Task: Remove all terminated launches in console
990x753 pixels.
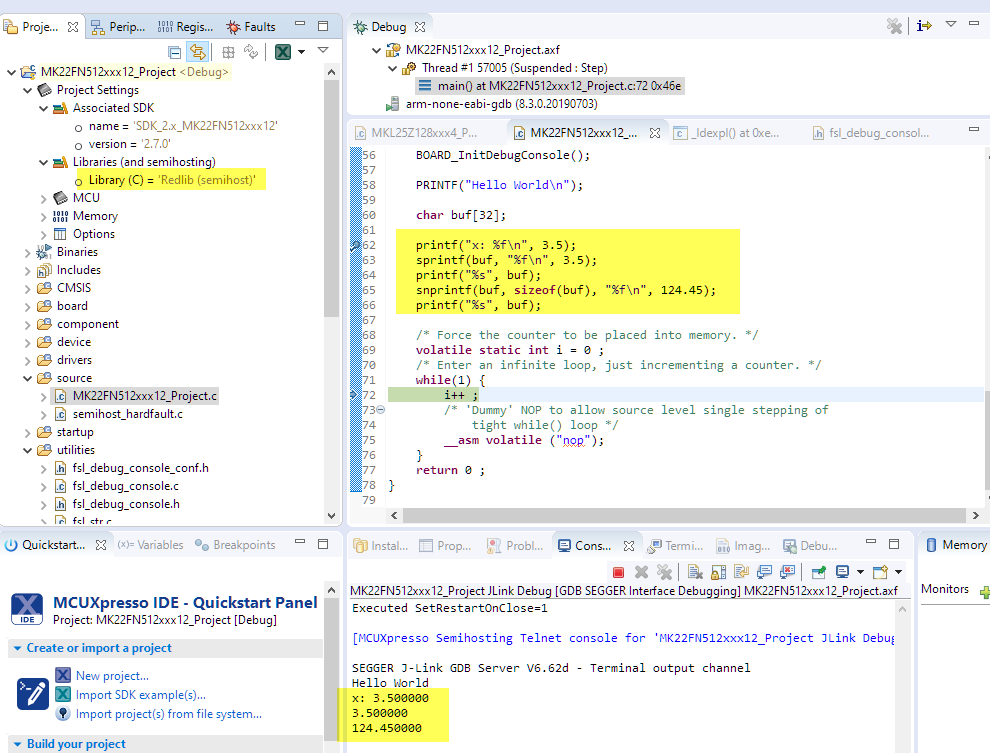Action: (664, 572)
